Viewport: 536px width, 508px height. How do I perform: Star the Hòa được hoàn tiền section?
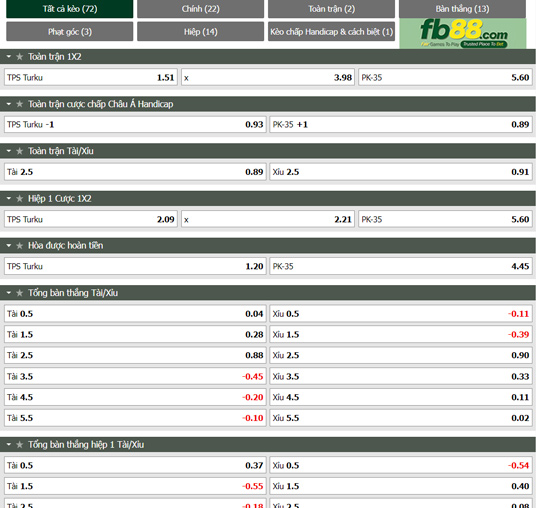19,245
